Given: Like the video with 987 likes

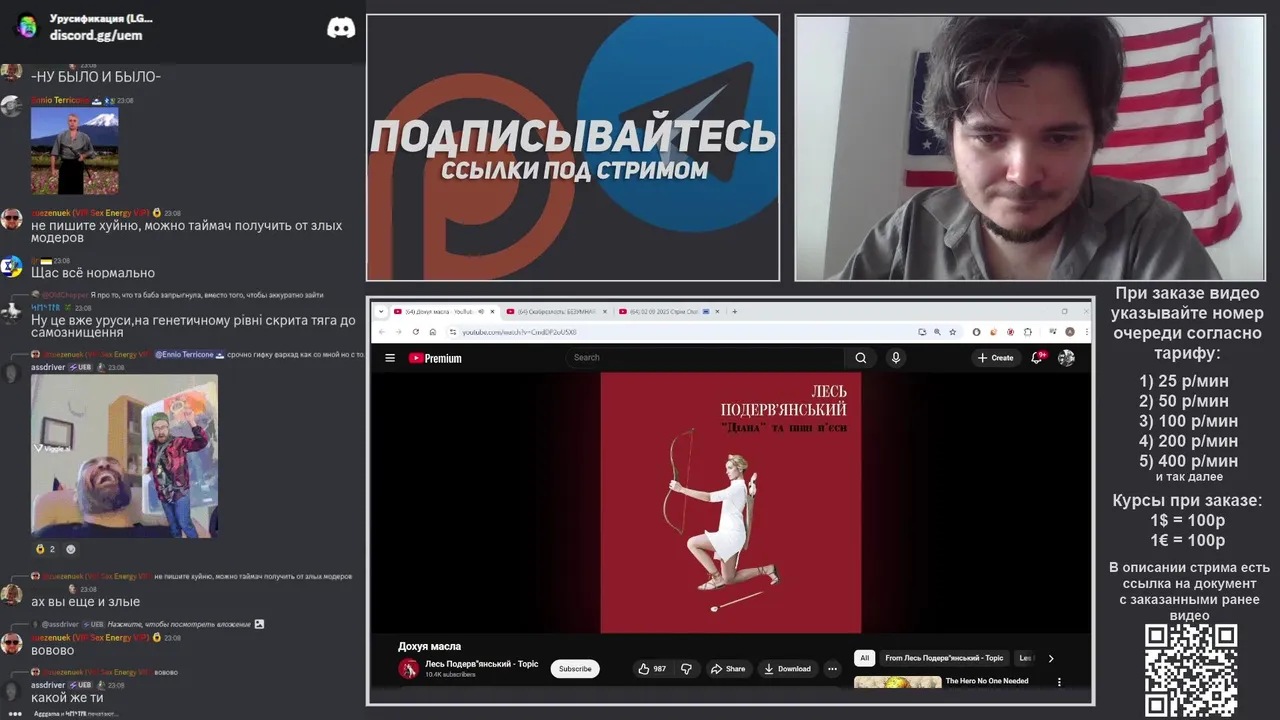Looking at the screenshot, I should 652,669.
